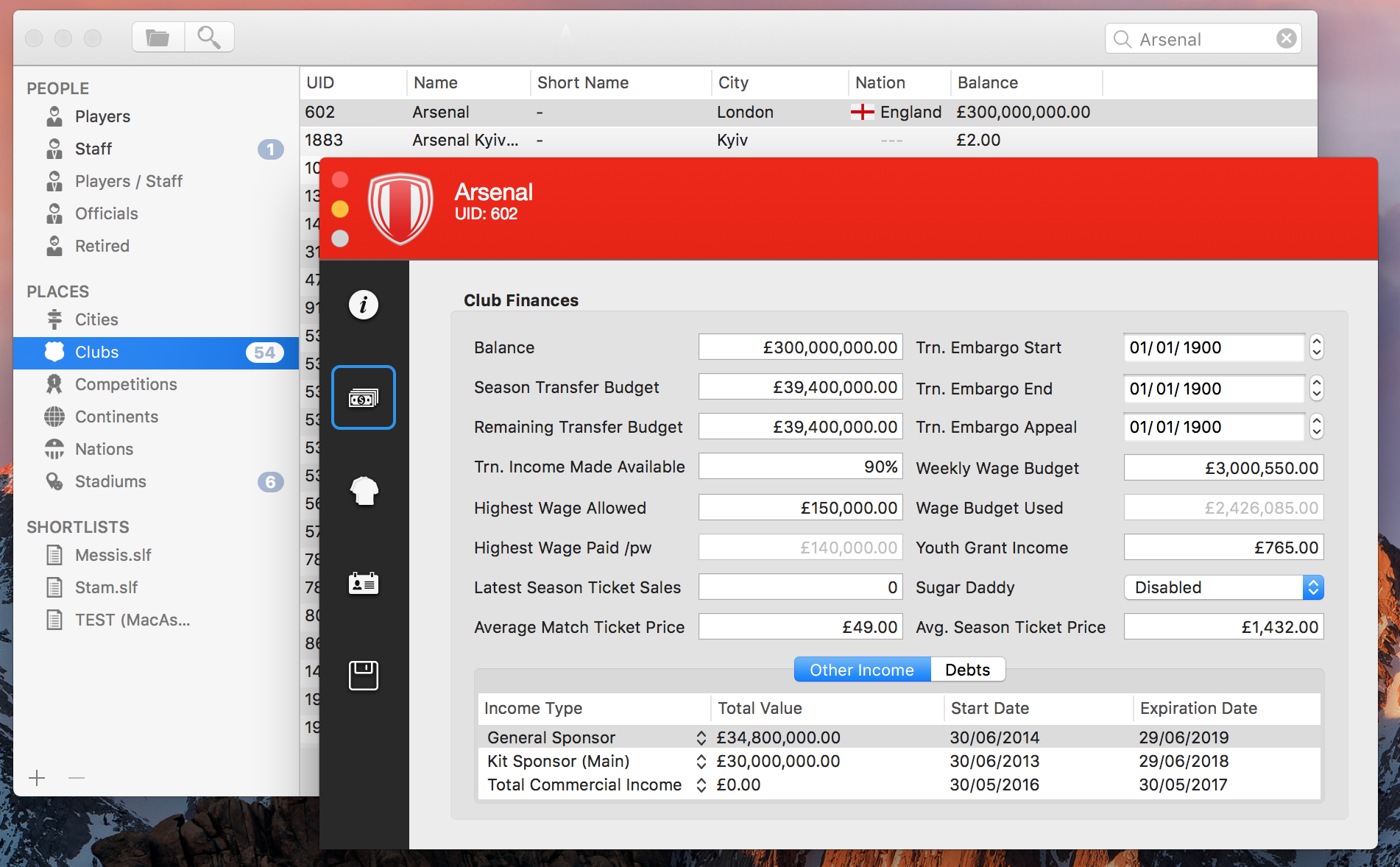Select the Arsenal Kyiv row in table
Viewport: 1400px width, 867px height.
click(808, 140)
